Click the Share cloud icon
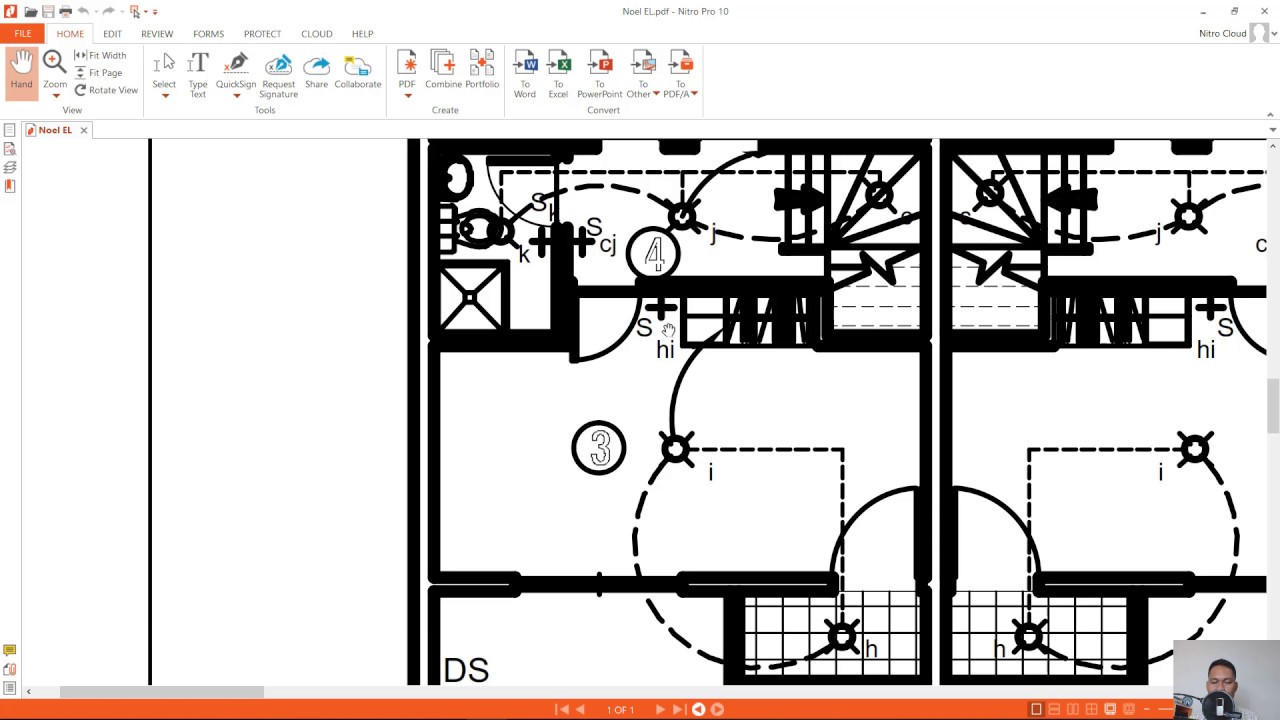Viewport: 1280px width, 720px height. [316, 65]
